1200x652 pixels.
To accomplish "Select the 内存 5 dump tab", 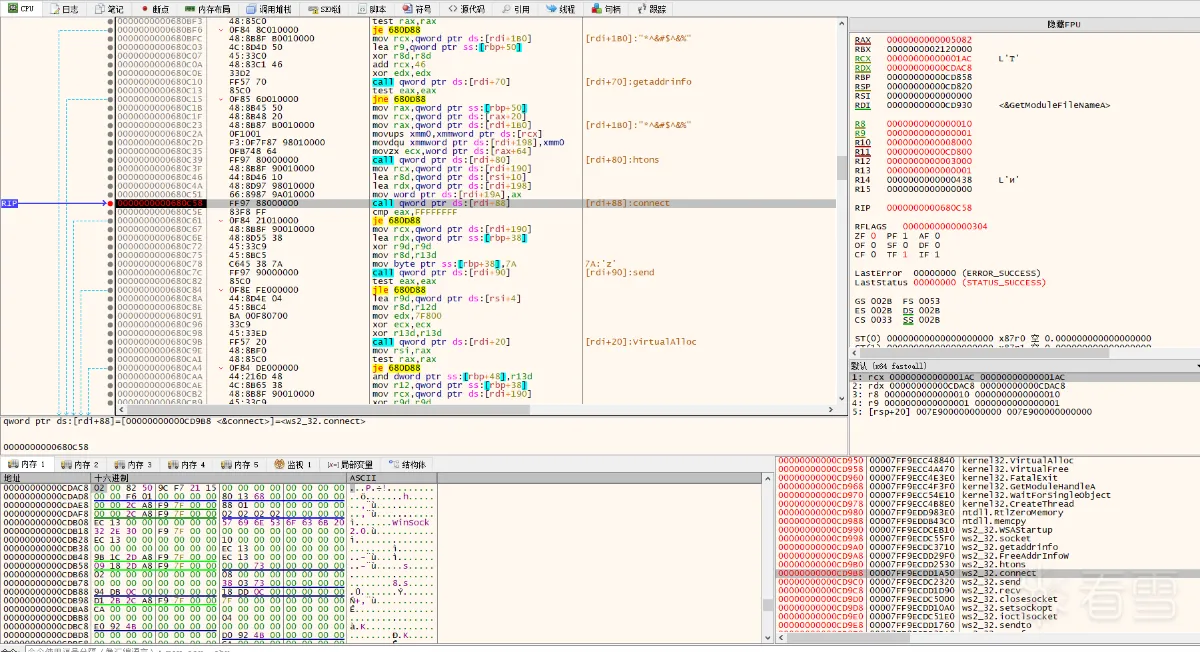I will click(x=241, y=464).
